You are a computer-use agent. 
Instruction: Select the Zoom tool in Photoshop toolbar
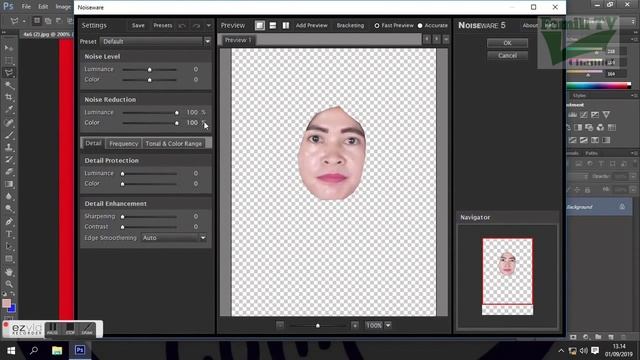[9, 284]
